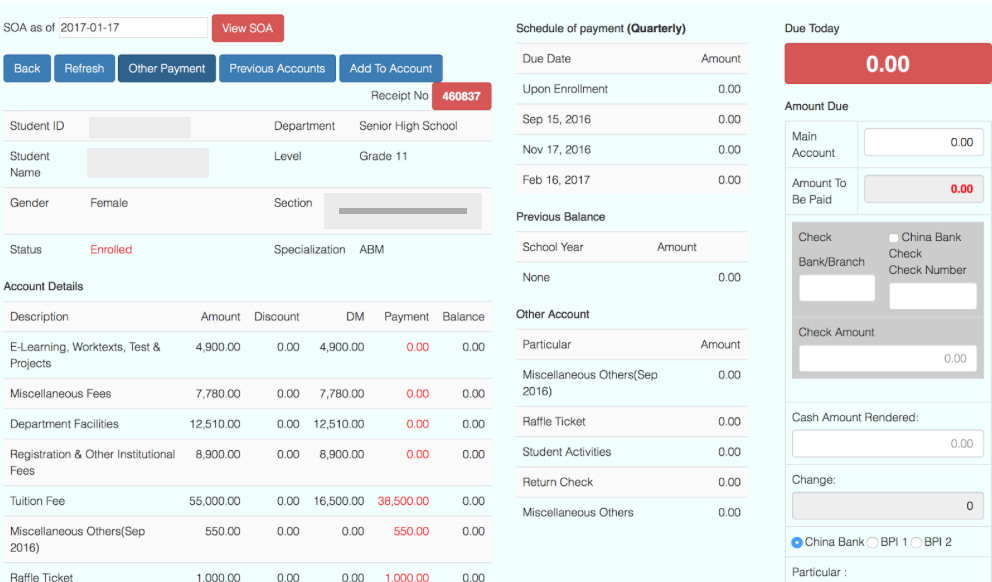992x582 pixels.
Task: Enable the China Bank Check checkbox
Action: [x=894, y=238]
